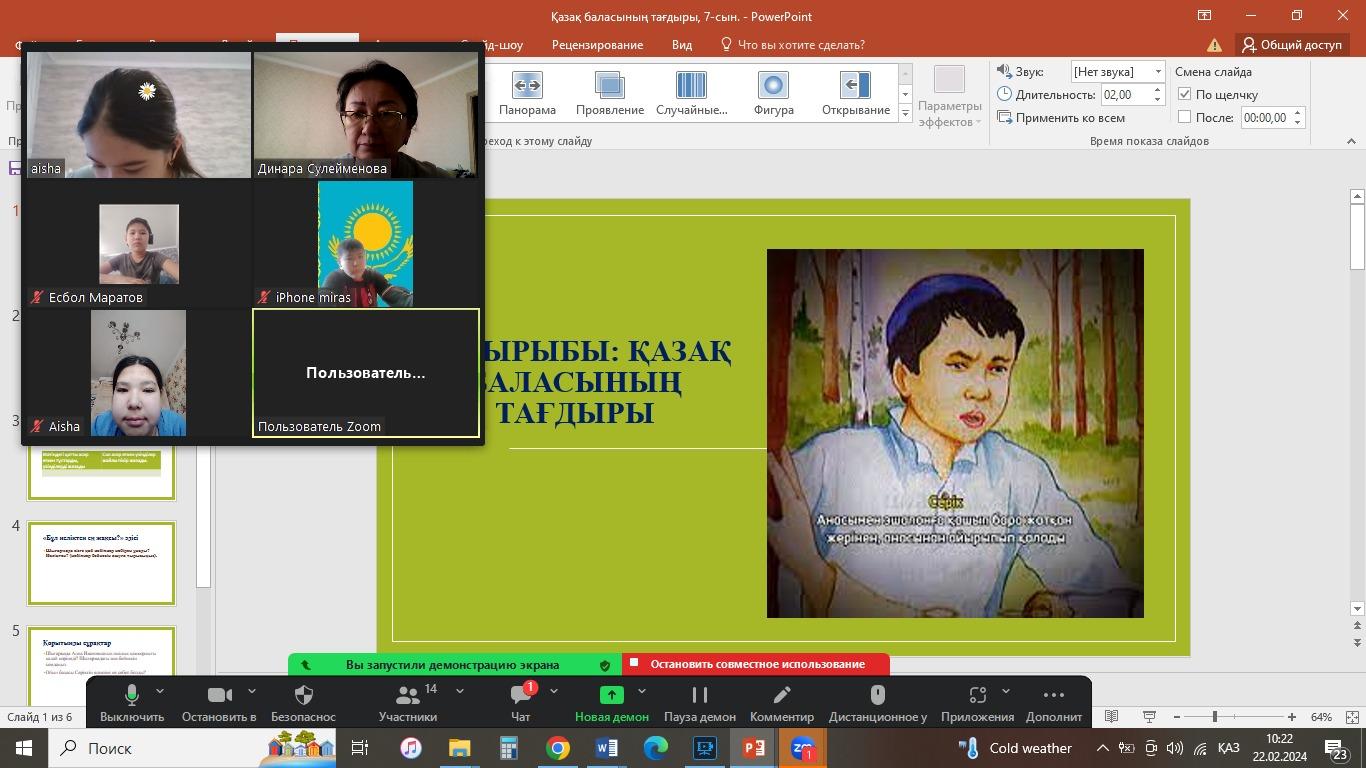Adjust the status bar zoom slider
Screen dimensions: 1366x768
[1215, 717]
